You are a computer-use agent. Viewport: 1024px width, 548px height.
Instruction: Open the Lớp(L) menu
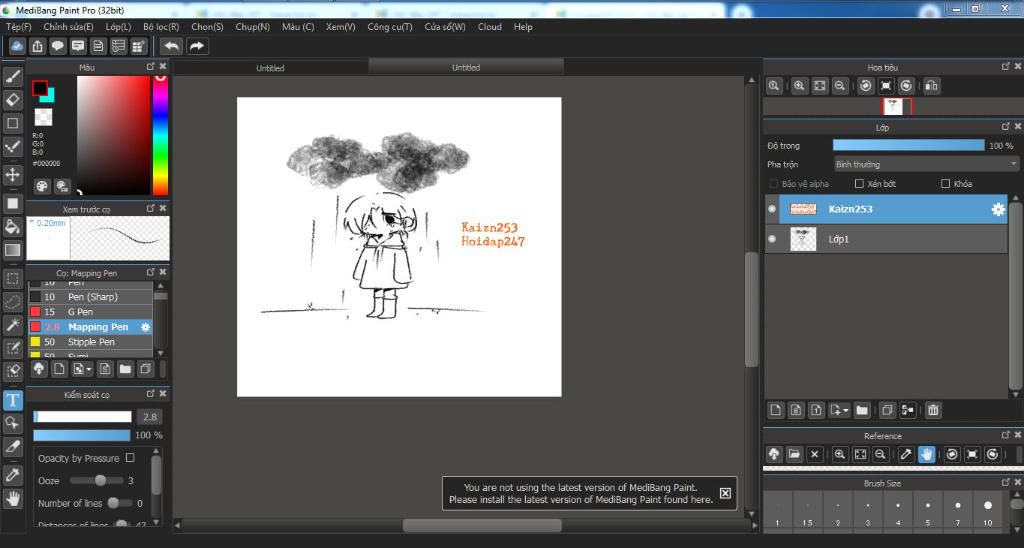pyautogui.click(x=118, y=27)
